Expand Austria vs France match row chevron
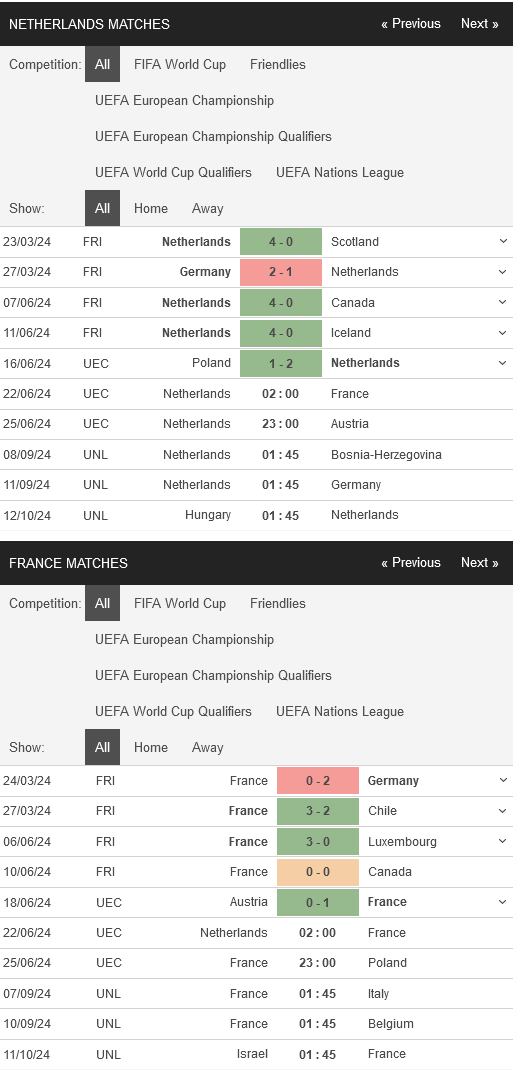This screenshot has width=513, height=1077. pyautogui.click(x=503, y=902)
